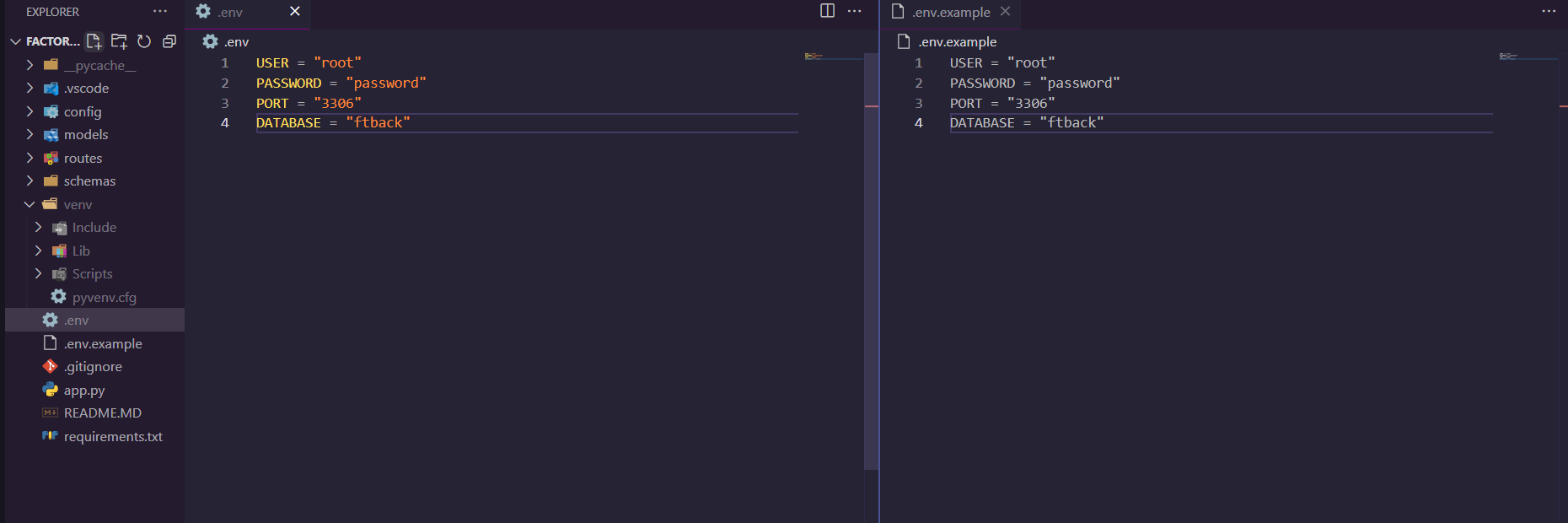Open README.MD from the file tree
This screenshot has width=1568, height=523.
pos(94,412)
